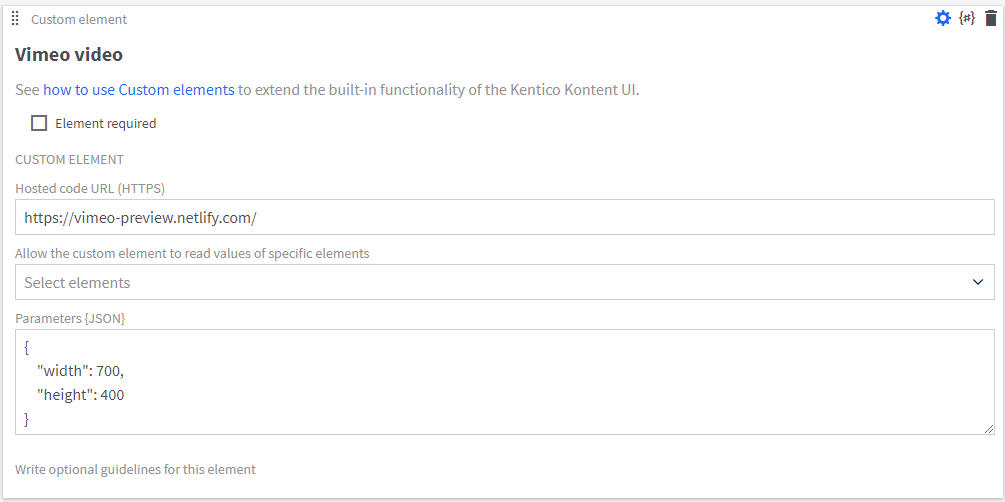
Task: Open the Select elements combo box
Action: (505, 282)
